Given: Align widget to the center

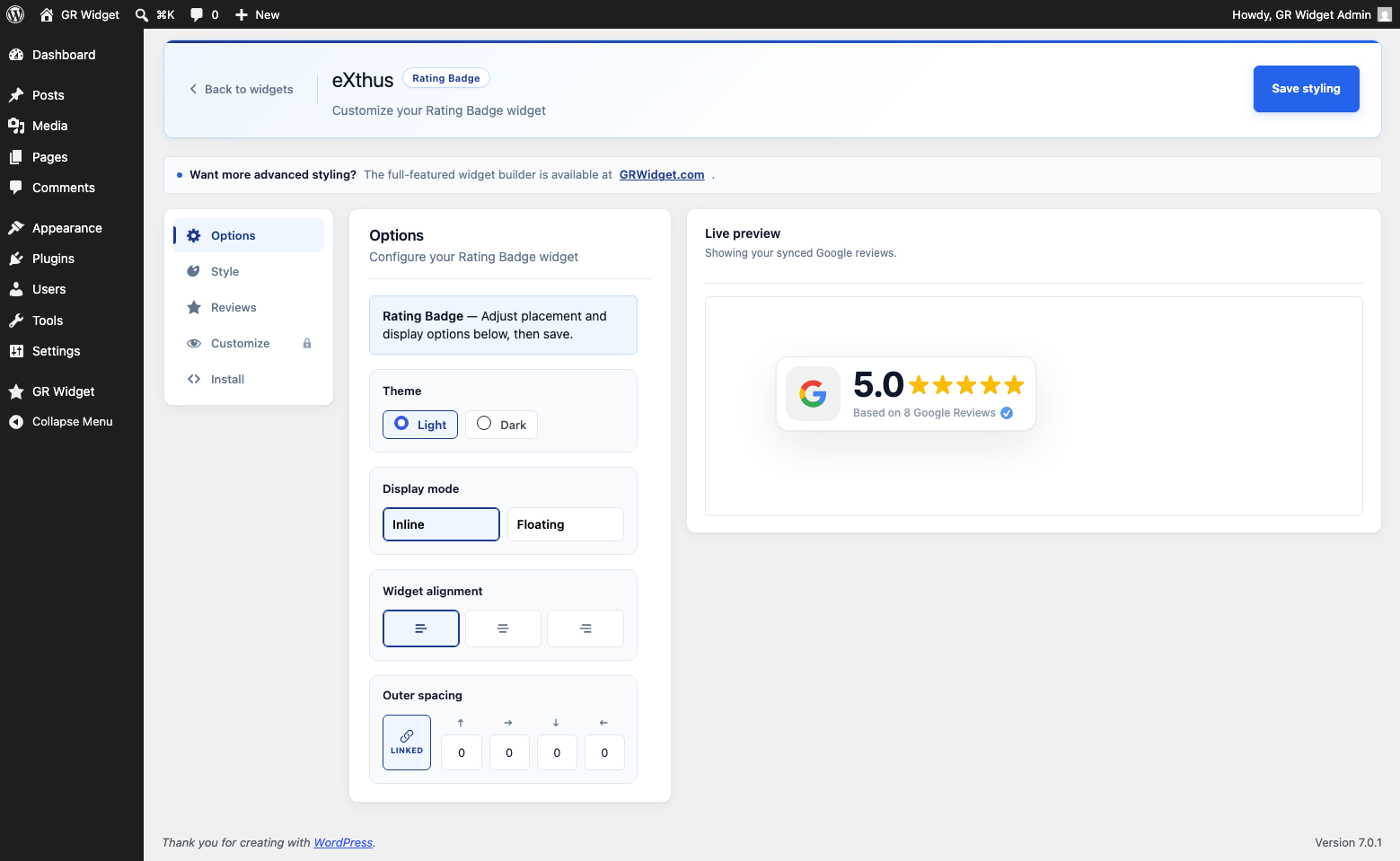Looking at the screenshot, I should (503, 628).
